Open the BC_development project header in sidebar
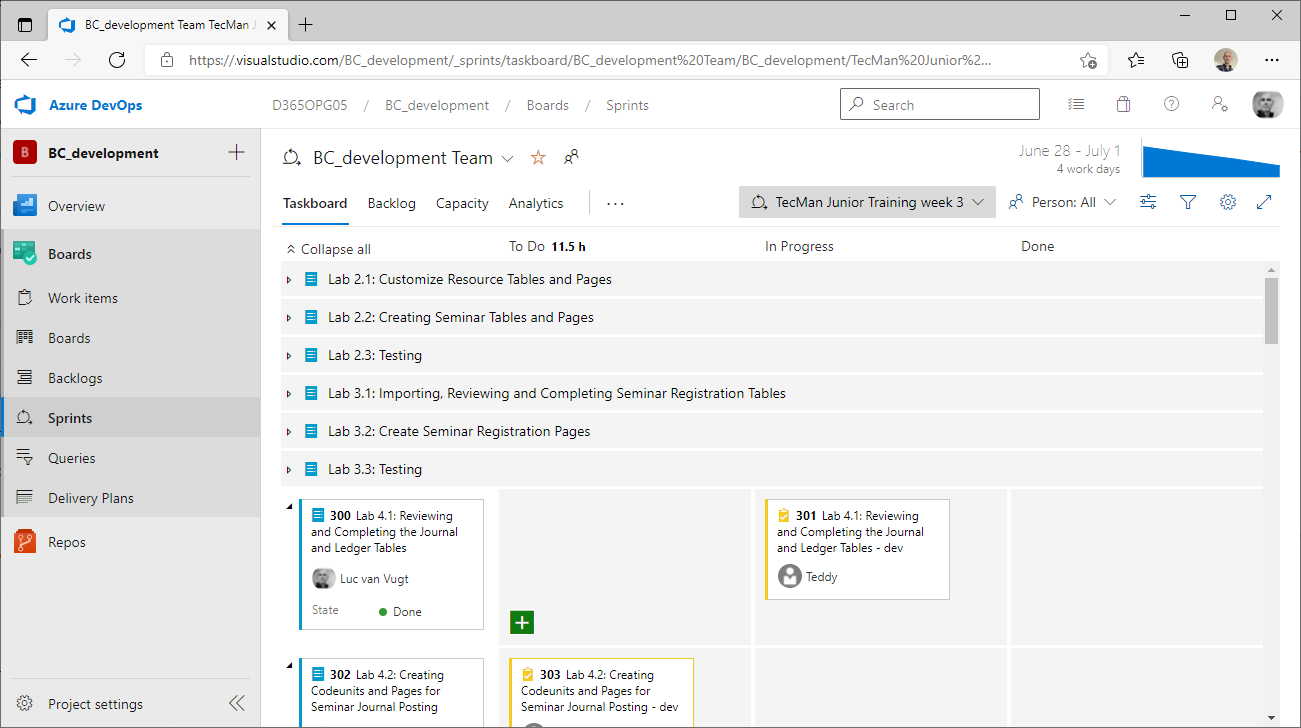Screen dimensions: 1301x728 (103, 153)
